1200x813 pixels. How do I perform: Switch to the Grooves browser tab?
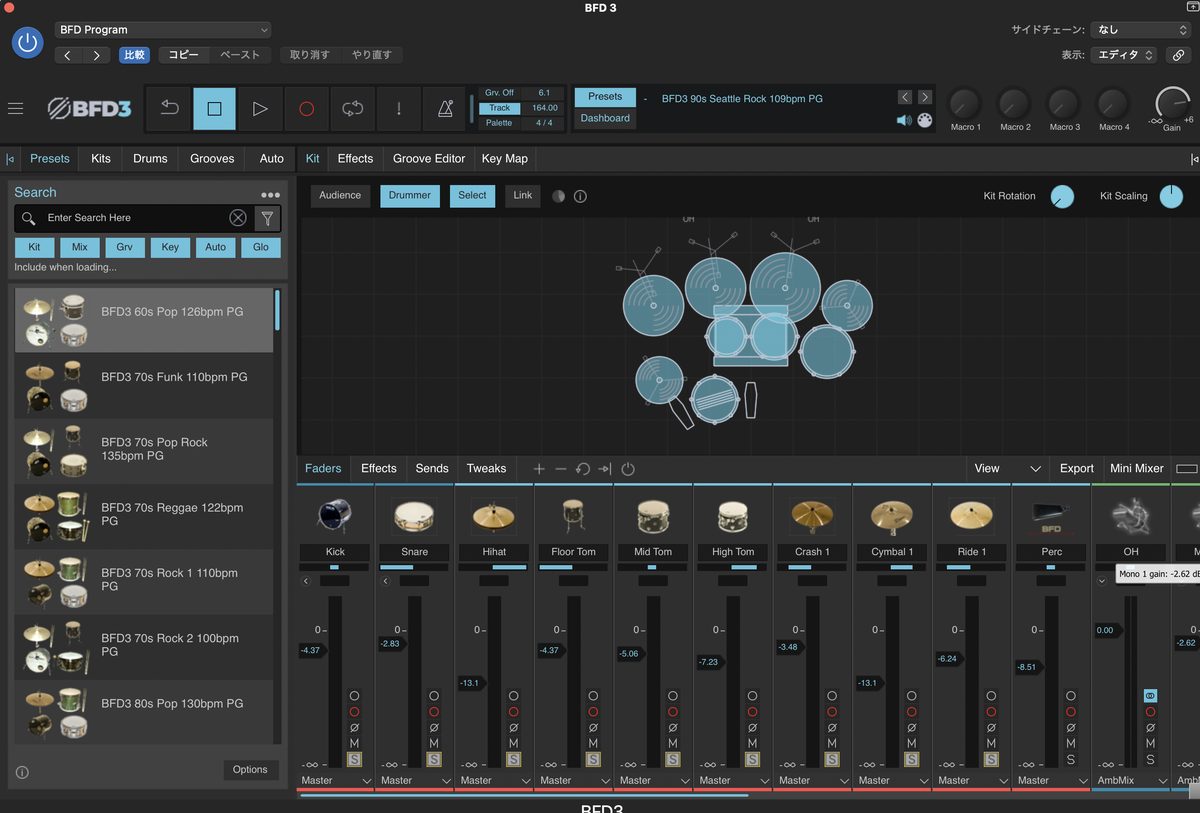pos(212,159)
